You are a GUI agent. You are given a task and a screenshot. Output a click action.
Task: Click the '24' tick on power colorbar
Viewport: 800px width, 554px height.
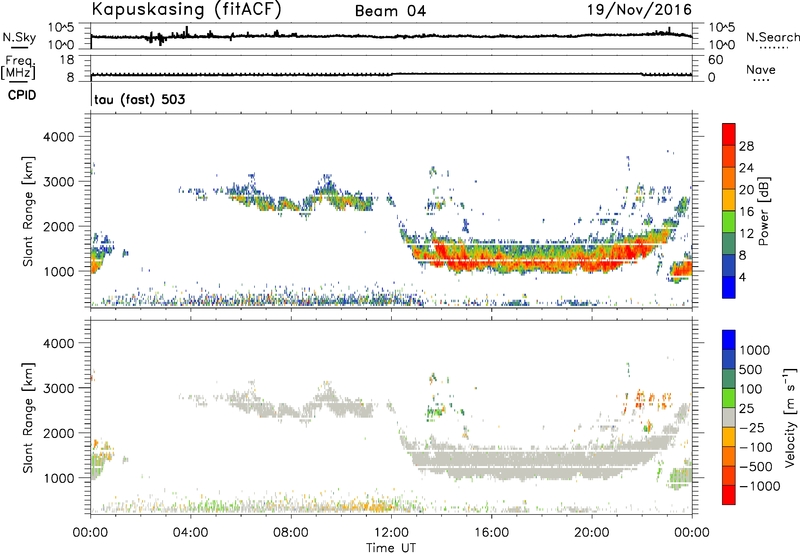(746, 168)
